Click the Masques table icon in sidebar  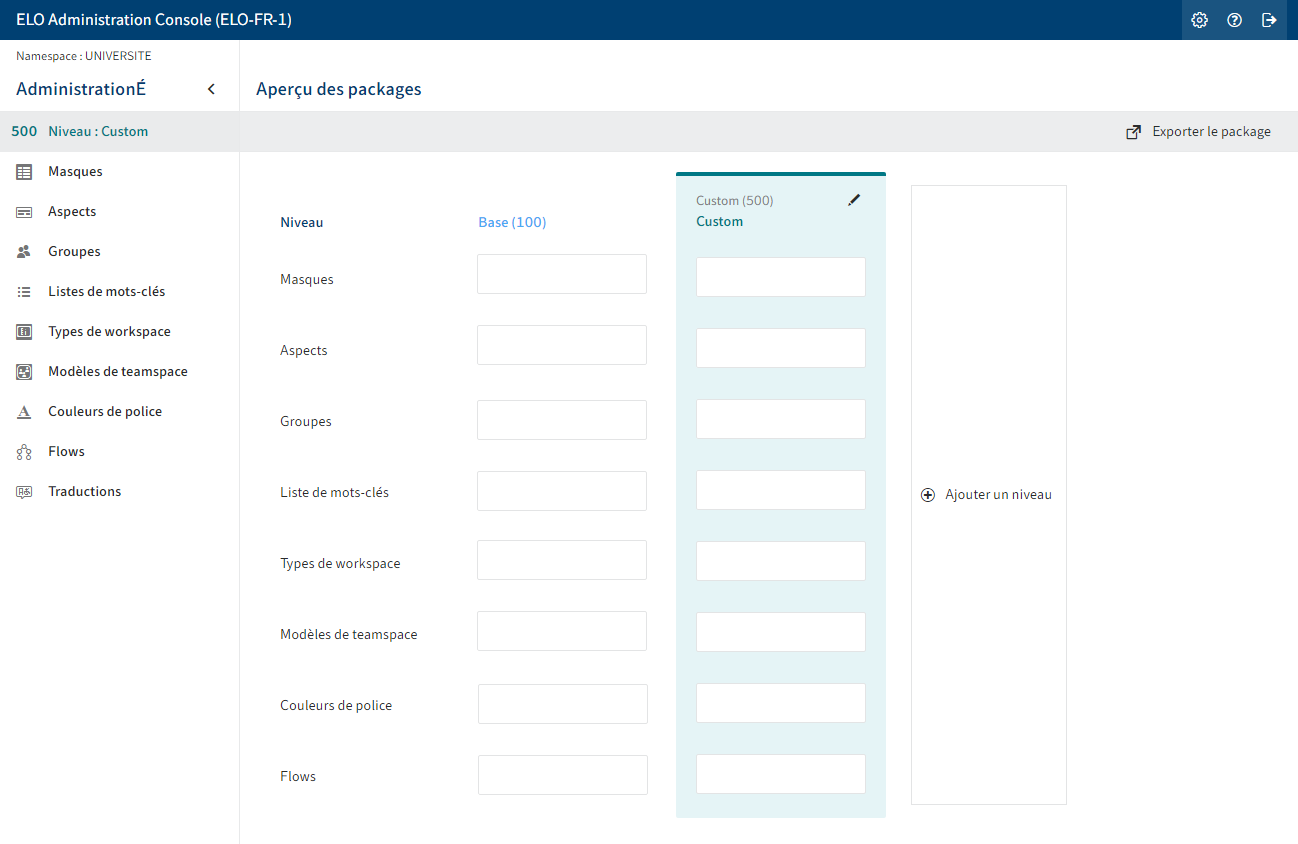(x=24, y=172)
